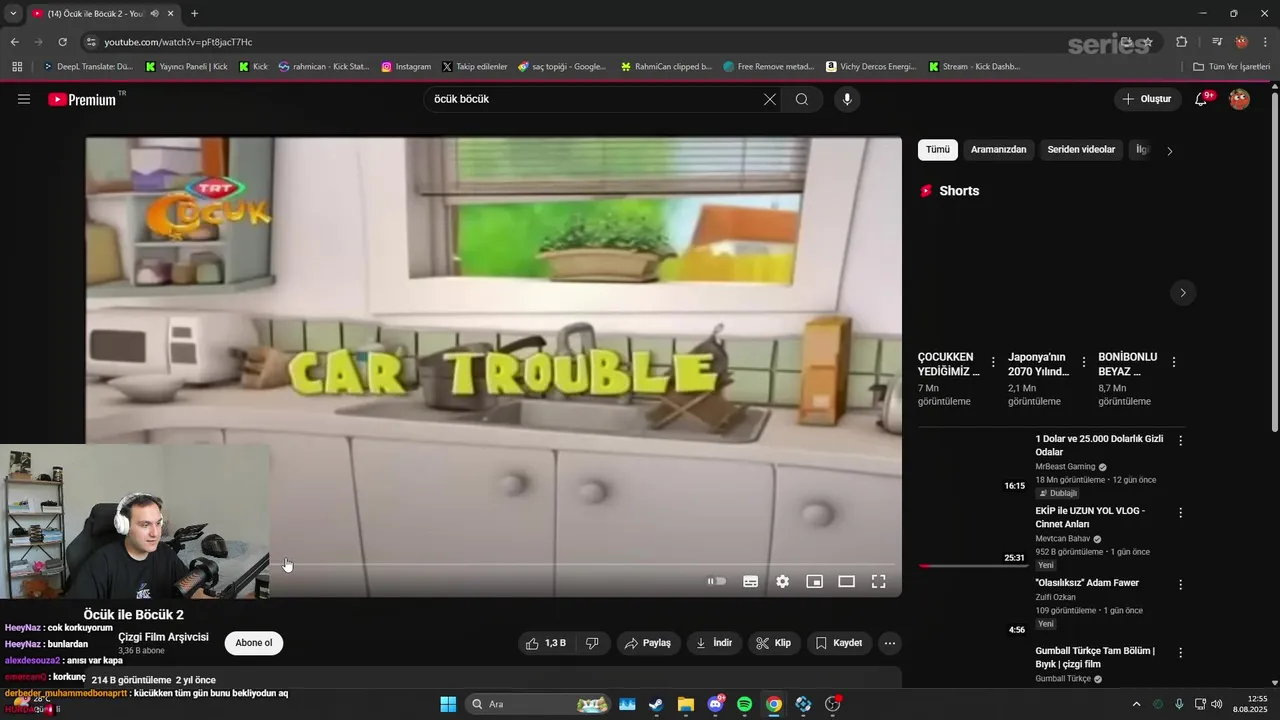
Task: Open a new Chrome tab
Action: tap(194, 13)
